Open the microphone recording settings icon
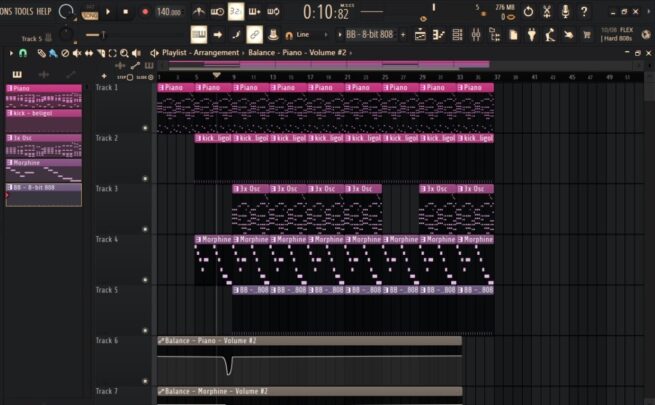Screen dimensions: 655x405 [x=565, y=11]
